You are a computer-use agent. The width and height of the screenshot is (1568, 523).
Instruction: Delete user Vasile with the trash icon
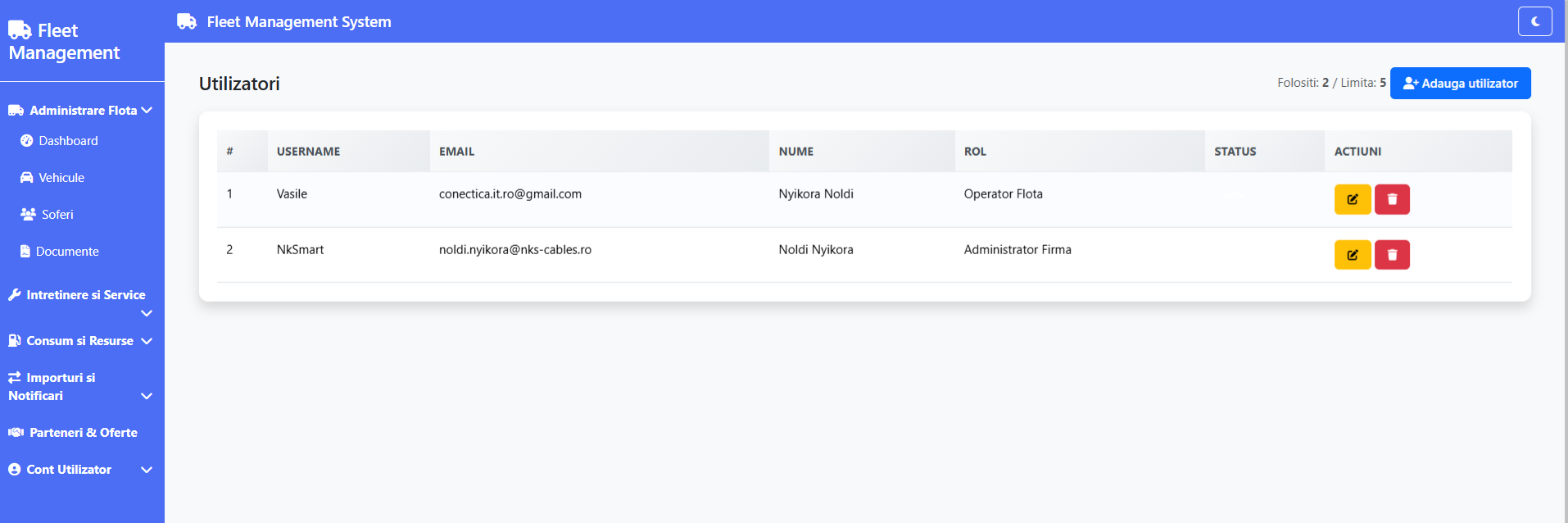1392,199
